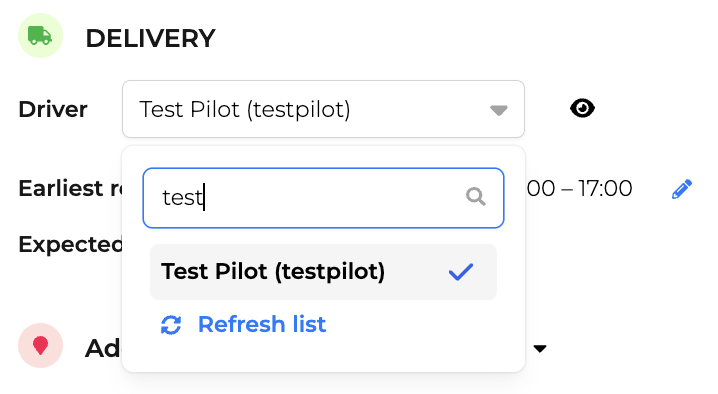Click the Refresh list link
The width and height of the screenshot is (718, 394).
[x=261, y=324]
